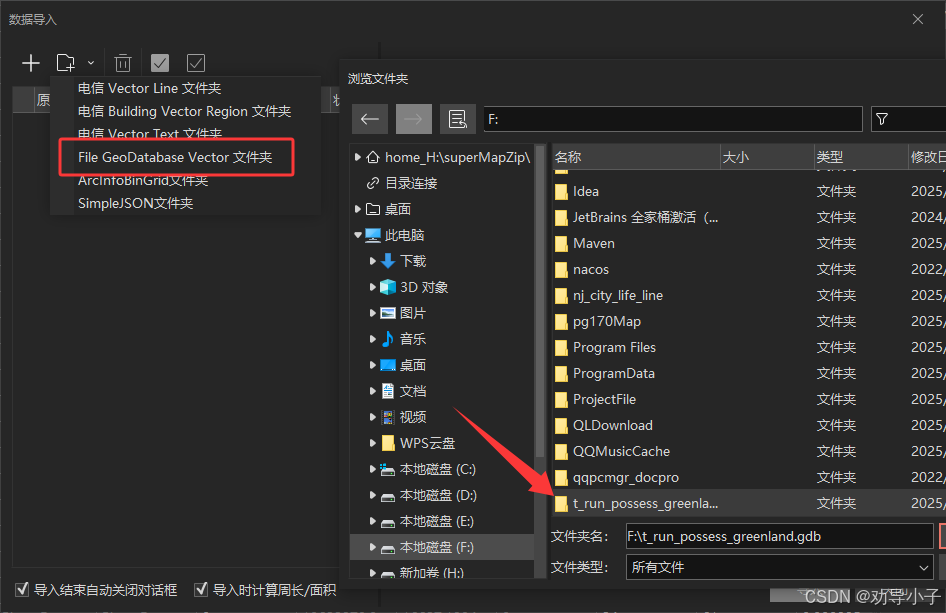The width and height of the screenshot is (946, 613).
Task: Close the 数据导入 dialog
Action: (x=918, y=19)
